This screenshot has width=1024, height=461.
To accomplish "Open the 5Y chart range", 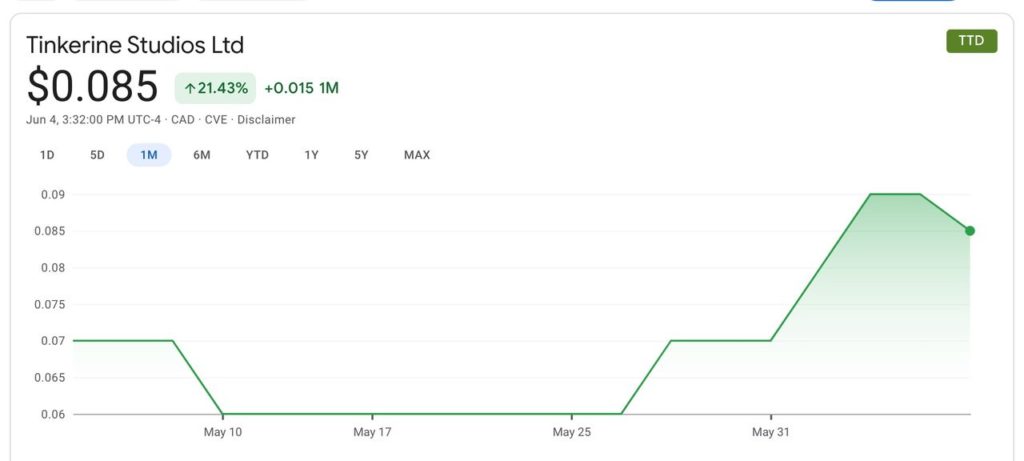I will coord(361,155).
